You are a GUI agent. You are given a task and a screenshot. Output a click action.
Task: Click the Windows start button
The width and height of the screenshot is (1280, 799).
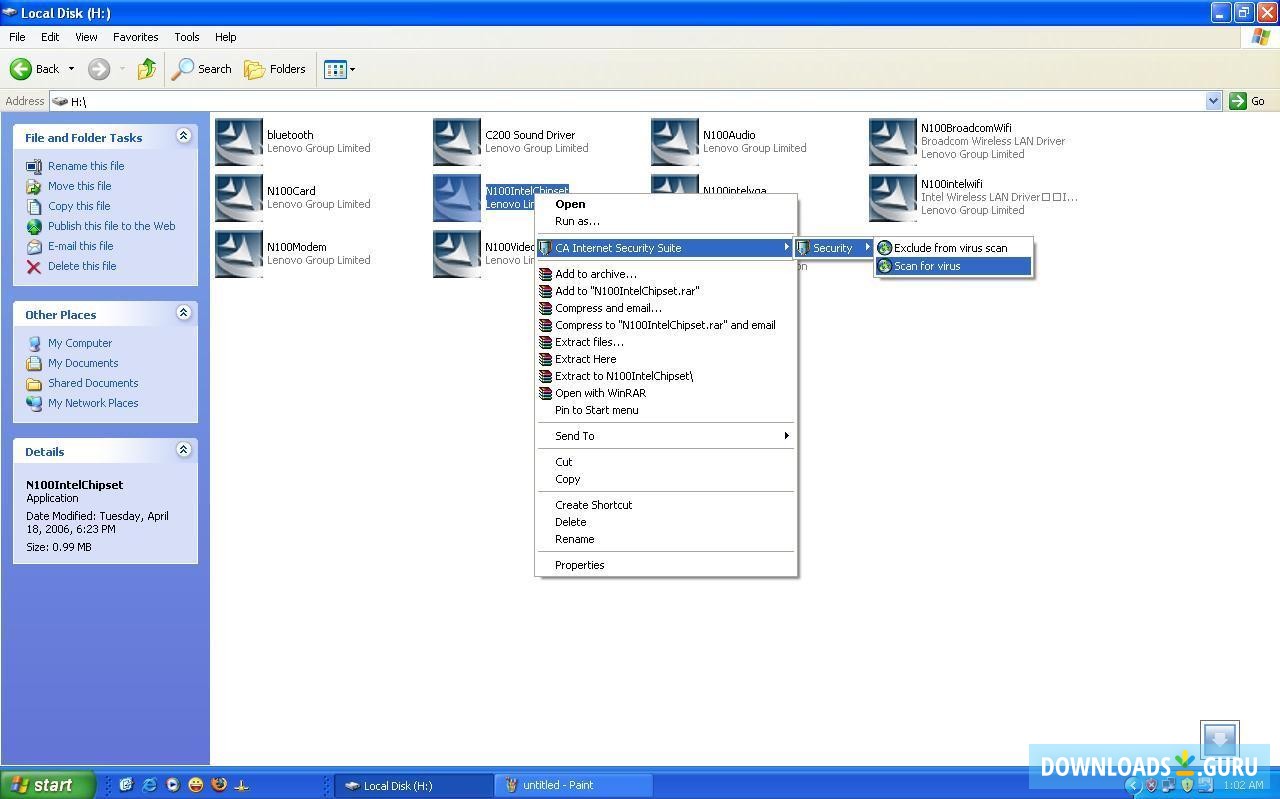pos(47,785)
